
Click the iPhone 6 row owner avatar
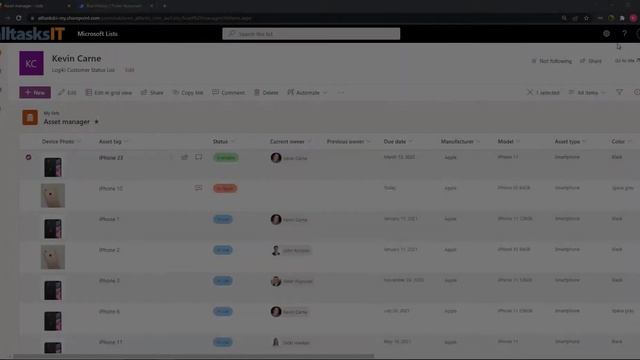(x=276, y=311)
